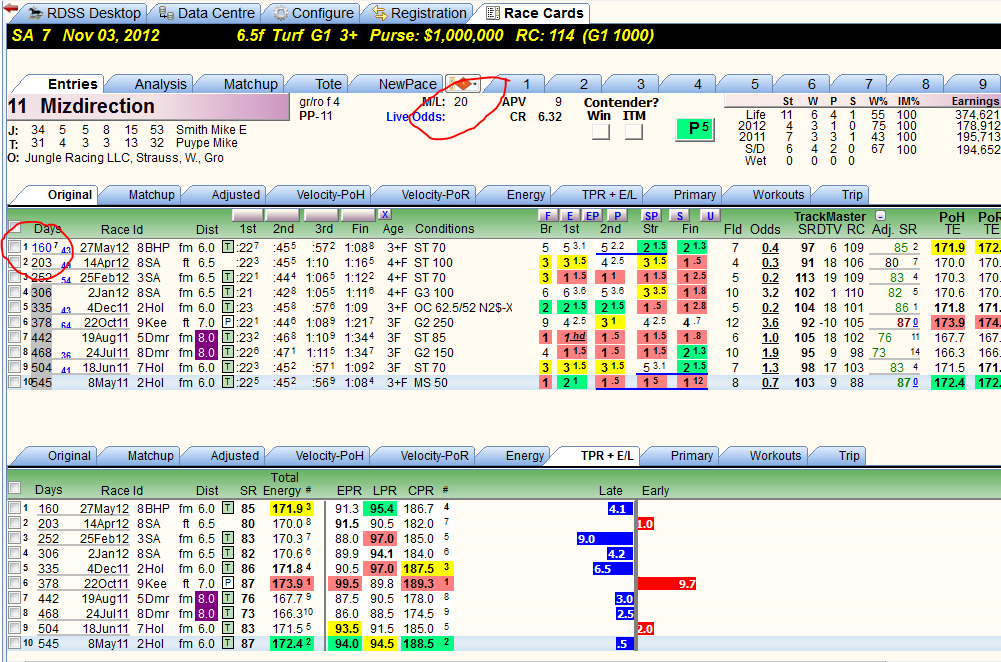Screen dimensions: 1001x662
Task: Click the Configure gear icon
Action: [280, 13]
